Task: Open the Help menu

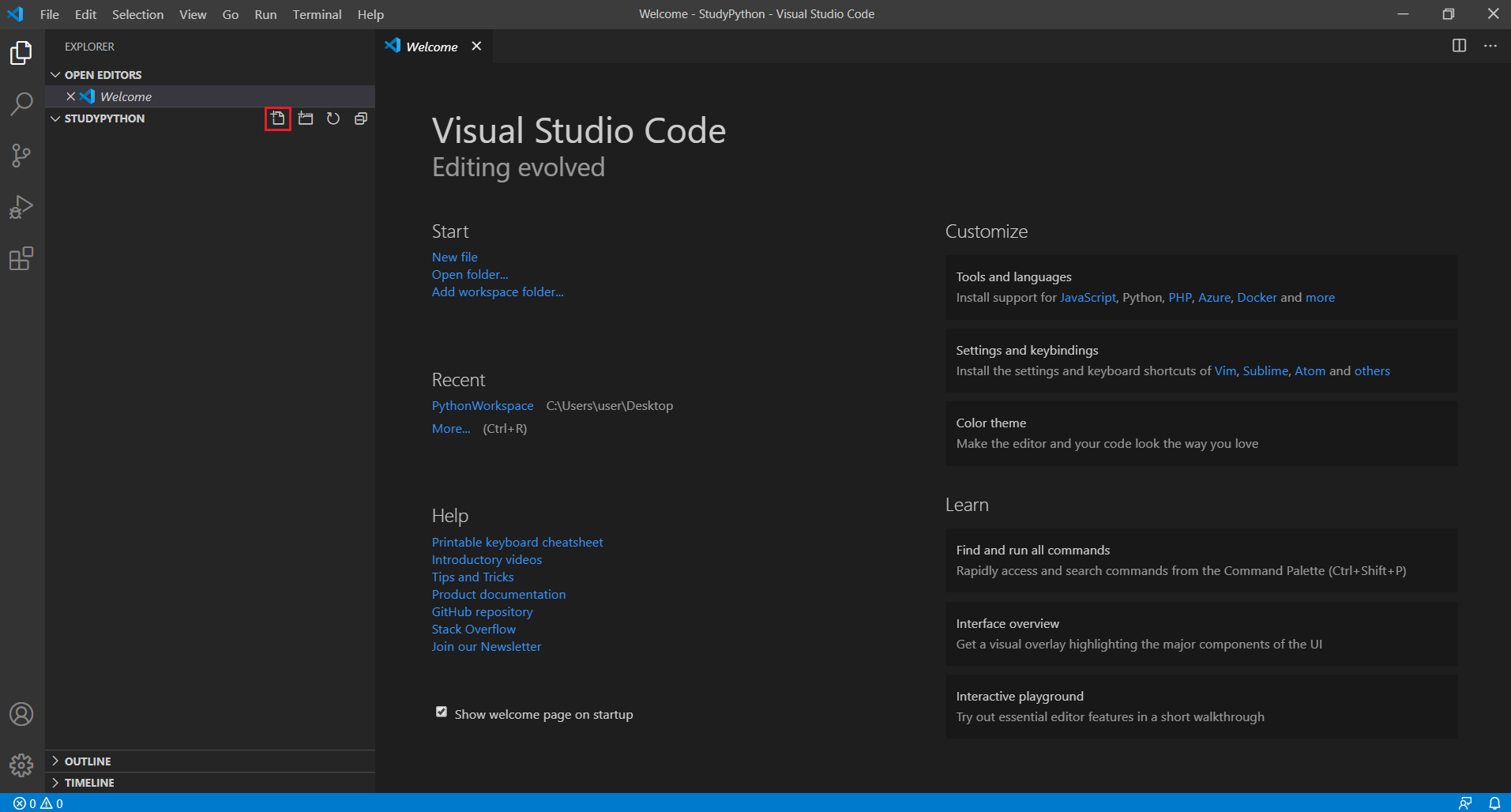Action: pyautogui.click(x=370, y=14)
